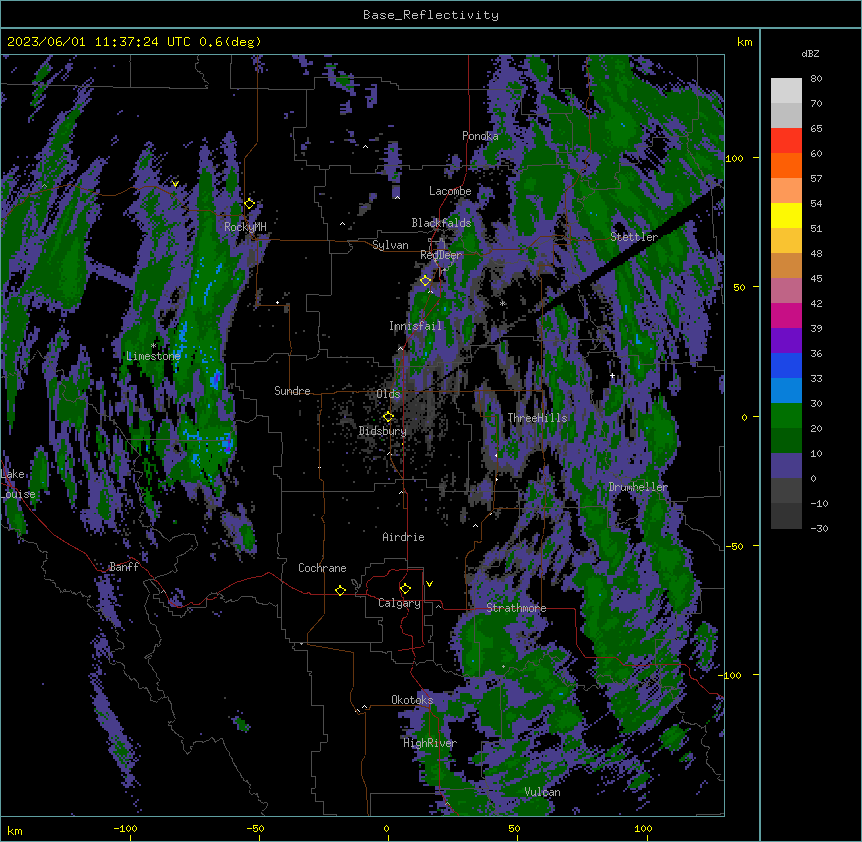Click the pink 42-45 dBZ legend swatch
Image resolution: width=862 pixels, height=842 pixels.
coord(786,291)
